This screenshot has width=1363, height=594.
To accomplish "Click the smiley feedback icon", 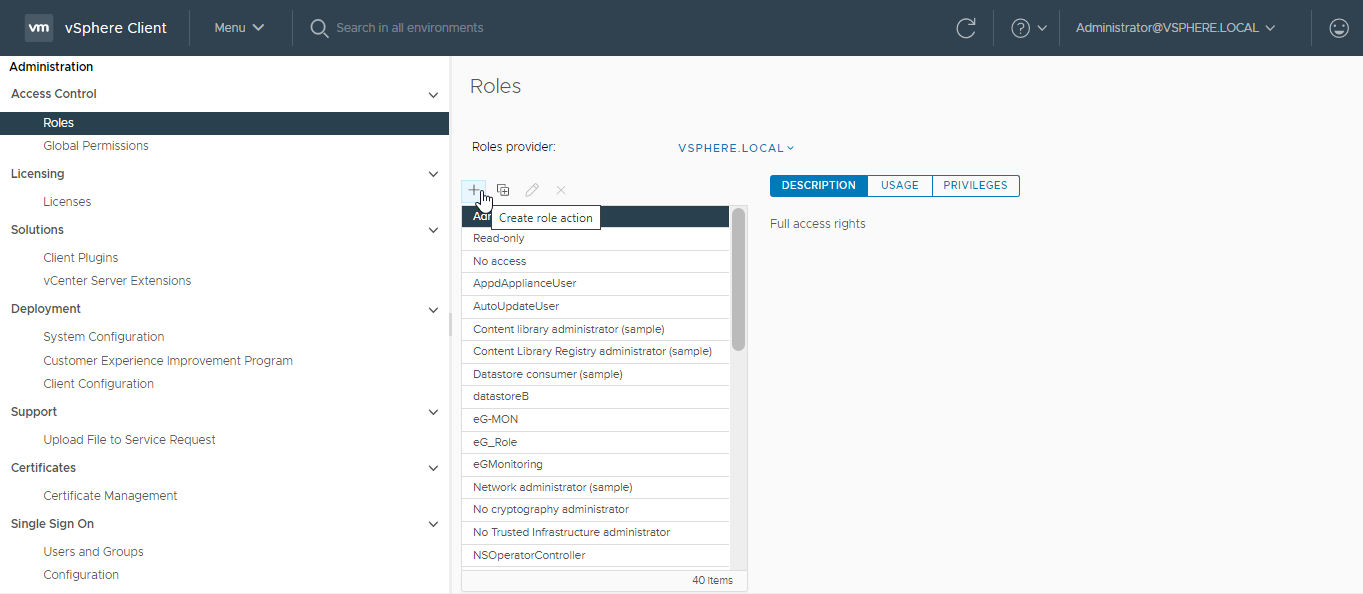I will point(1339,28).
